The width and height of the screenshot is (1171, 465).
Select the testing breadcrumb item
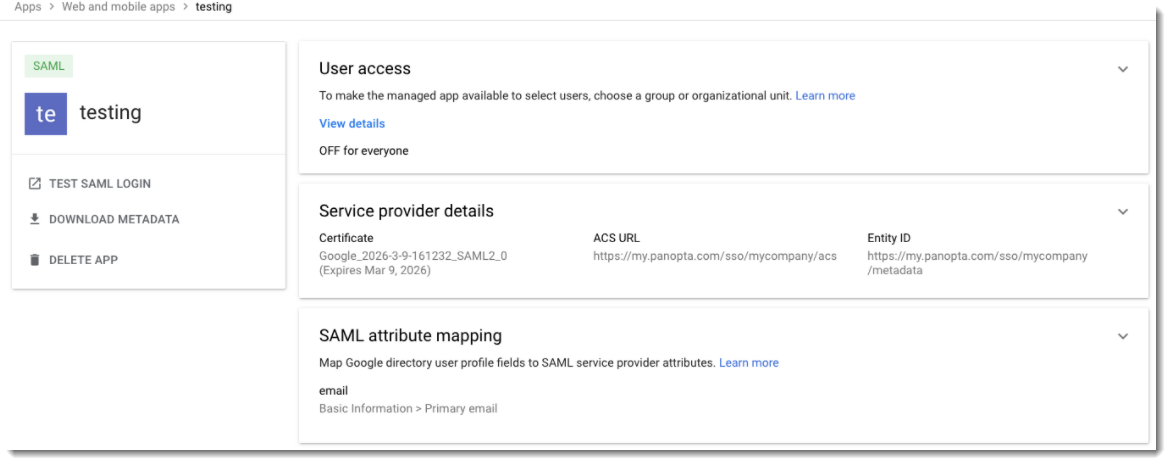pos(214,7)
